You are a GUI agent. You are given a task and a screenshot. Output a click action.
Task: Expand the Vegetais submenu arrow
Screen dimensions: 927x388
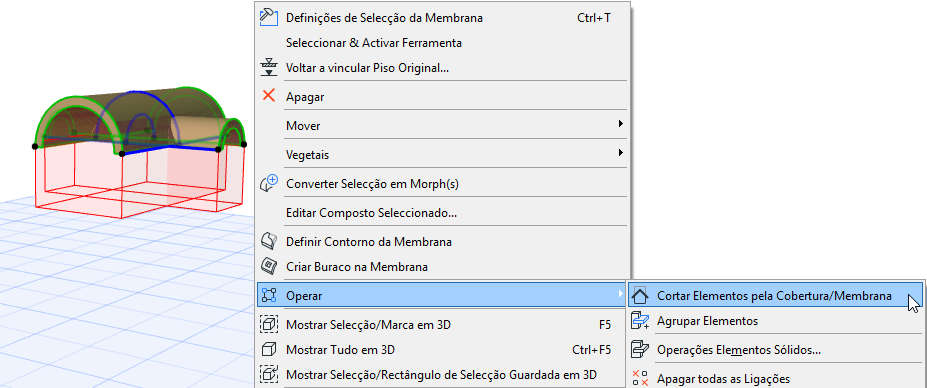point(620,153)
